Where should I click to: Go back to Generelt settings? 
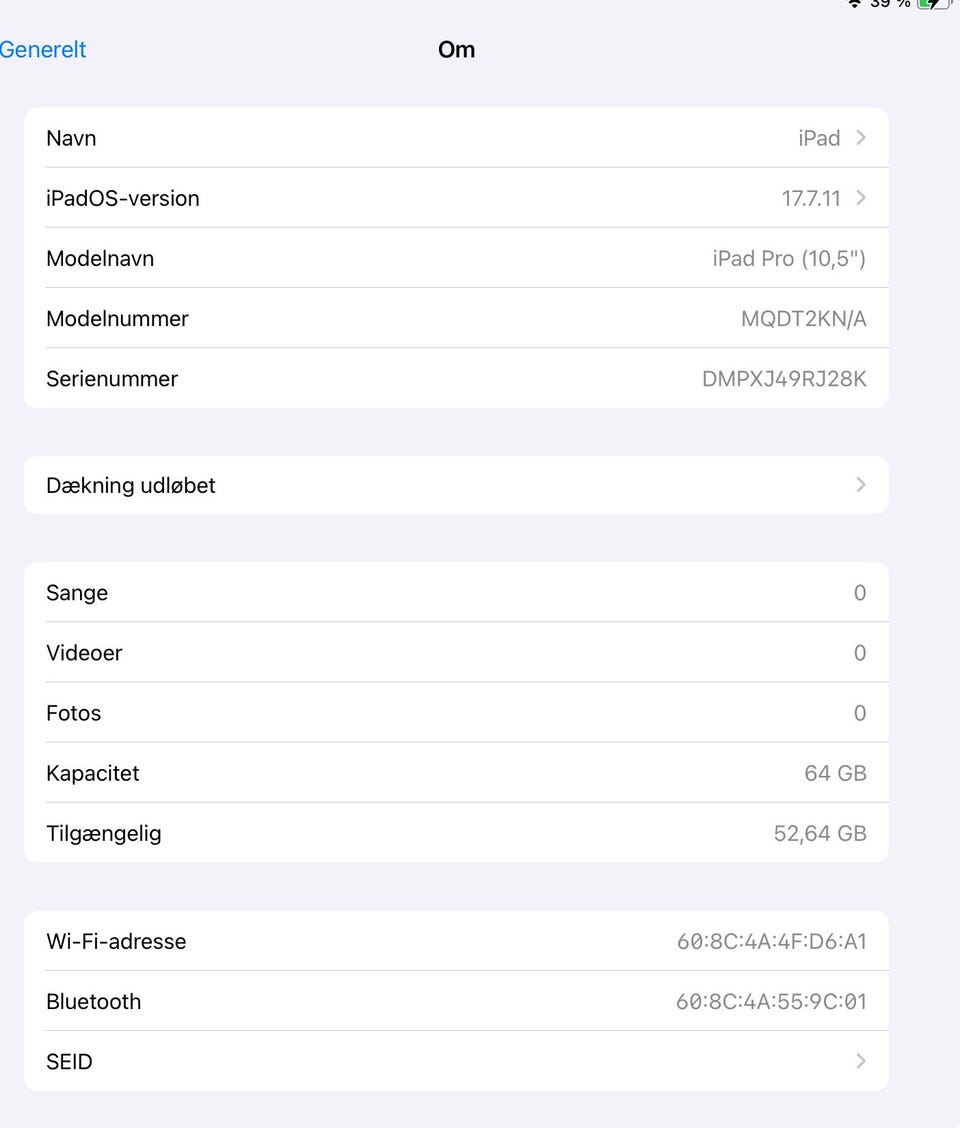click(42, 50)
